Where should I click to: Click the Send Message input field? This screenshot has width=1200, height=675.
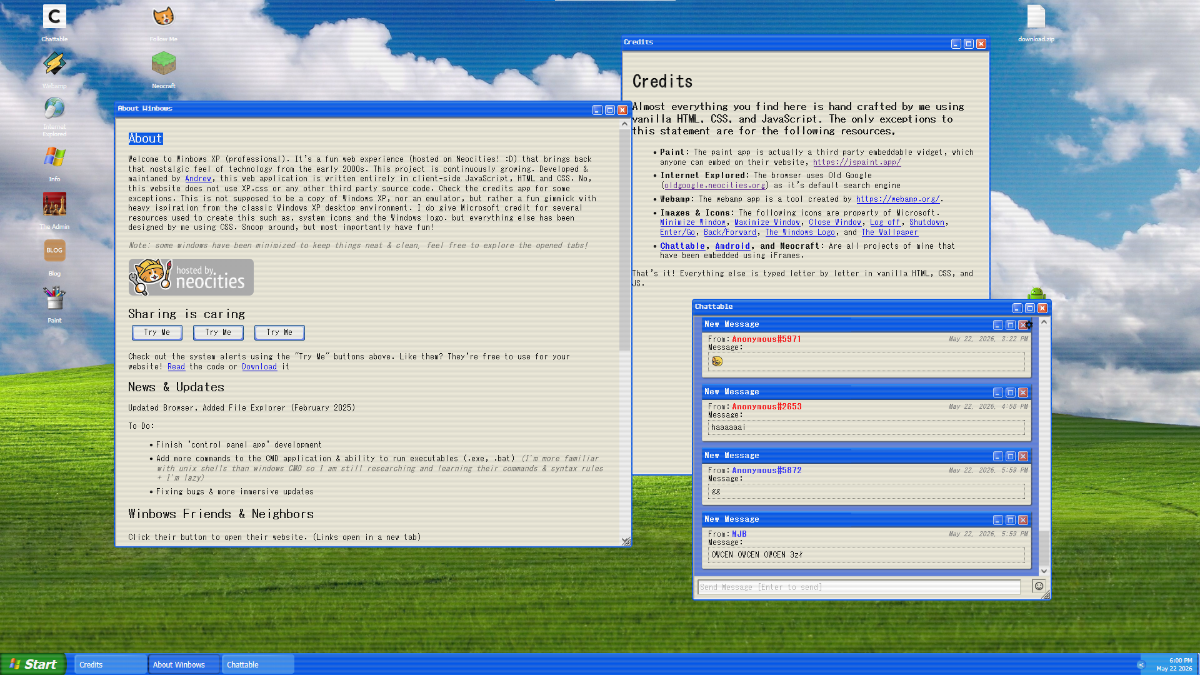tap(859, 587)
